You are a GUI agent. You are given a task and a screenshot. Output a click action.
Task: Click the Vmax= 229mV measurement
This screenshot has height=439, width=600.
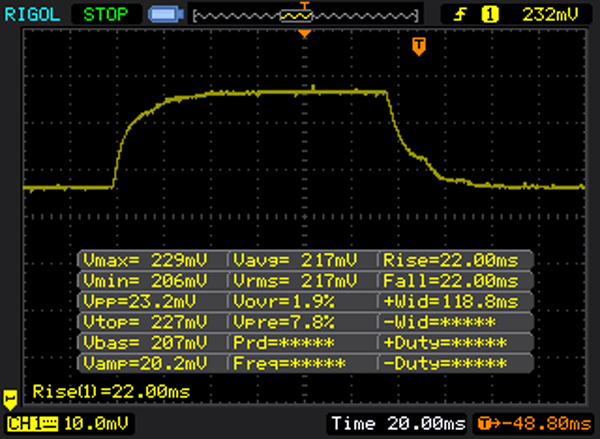click(145, 260)
